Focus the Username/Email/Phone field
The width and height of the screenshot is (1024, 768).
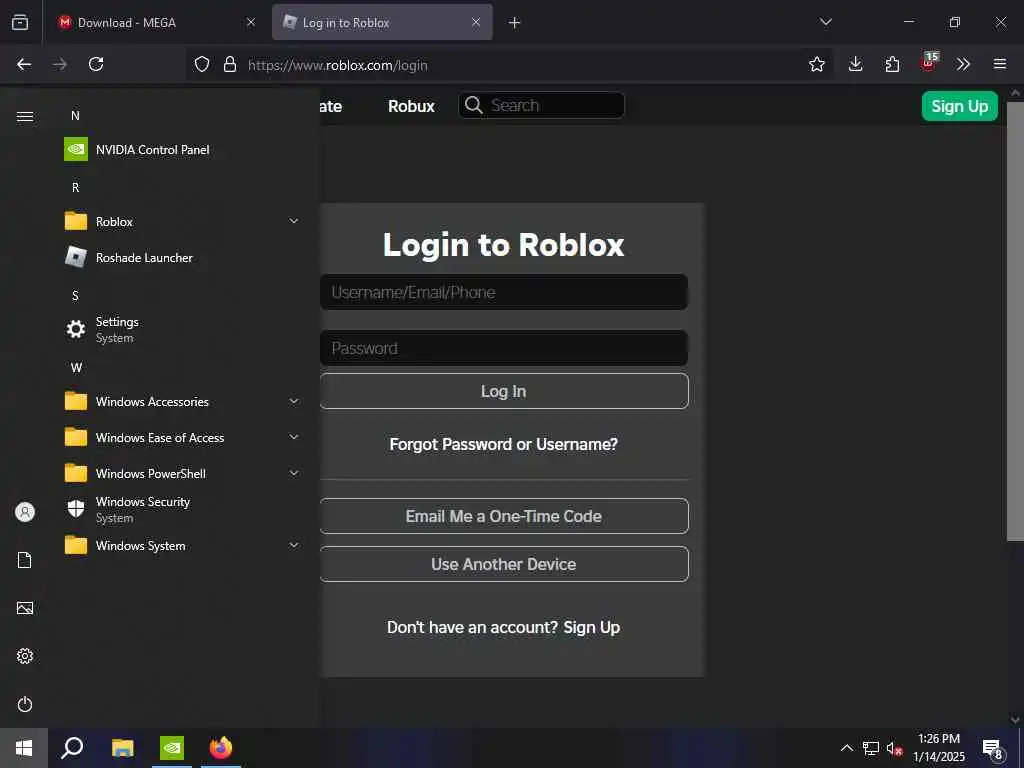(x=504, y=292)
